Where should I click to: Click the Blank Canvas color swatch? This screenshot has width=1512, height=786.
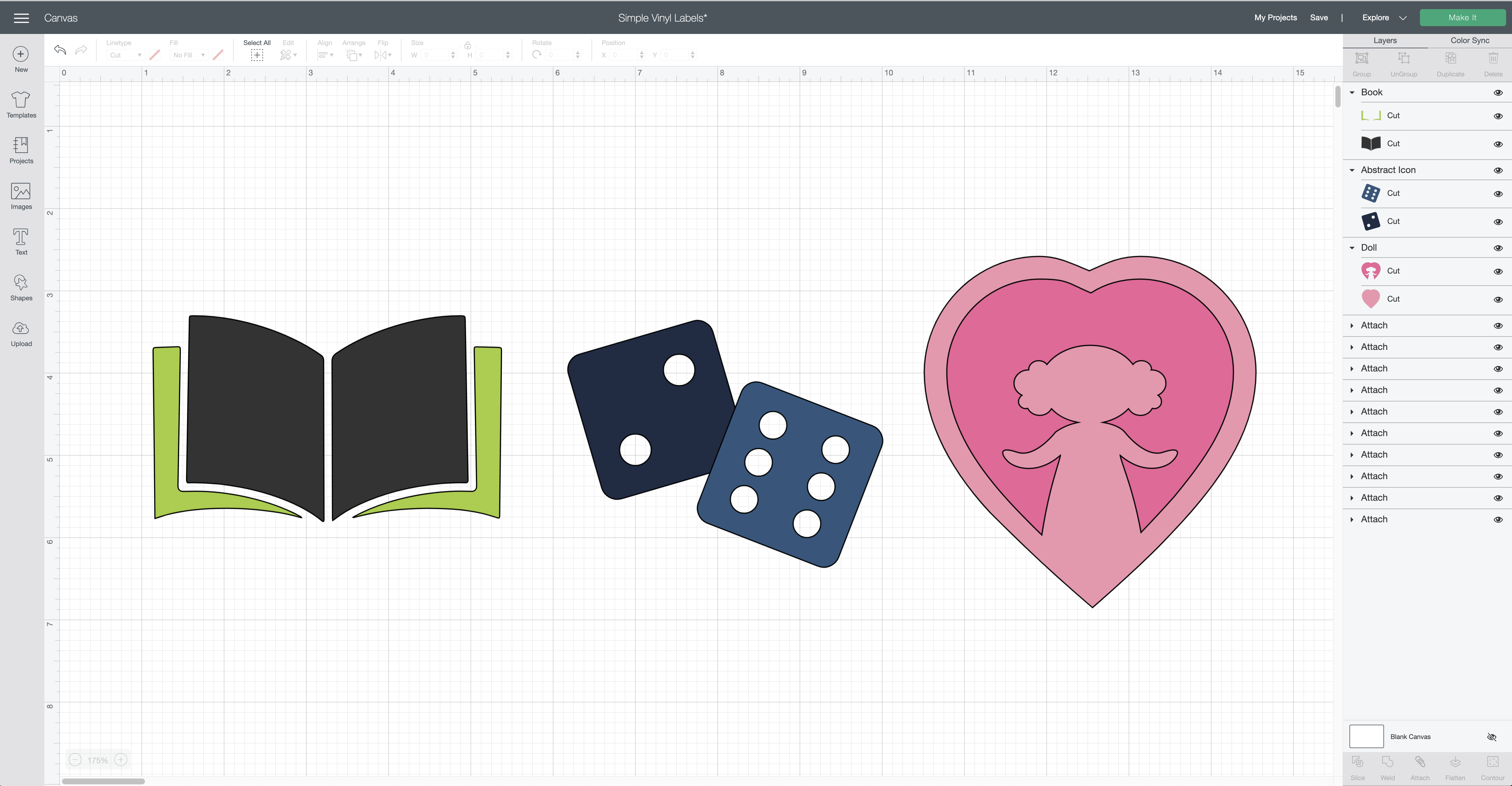pos(1366,736)
